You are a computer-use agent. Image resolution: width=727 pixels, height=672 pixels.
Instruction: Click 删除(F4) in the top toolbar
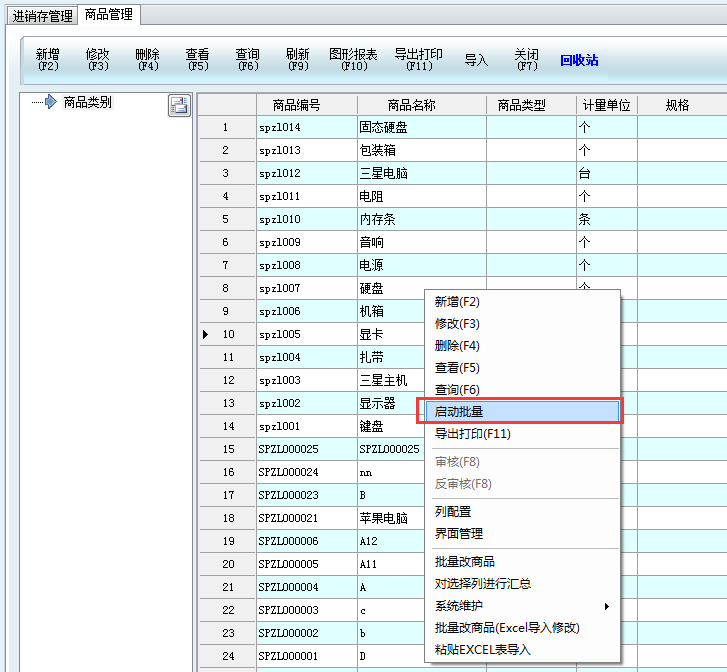click(x=148, y=60)
